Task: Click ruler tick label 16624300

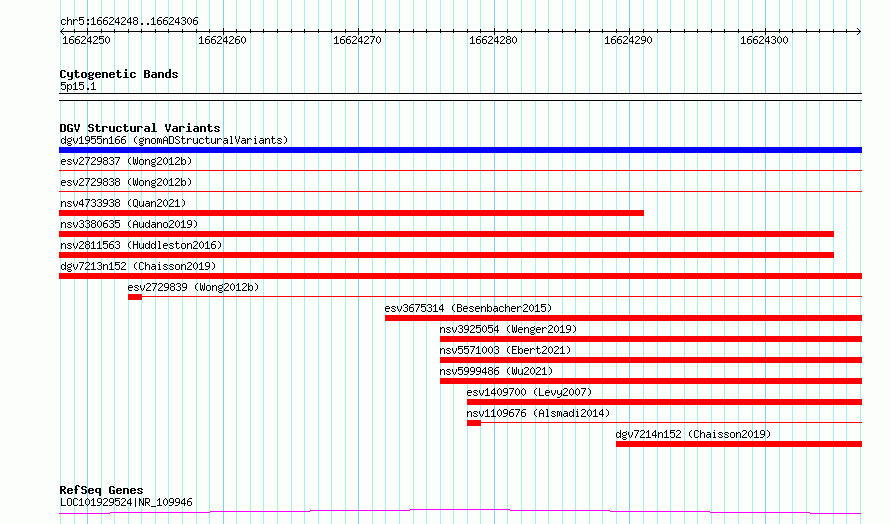Action: (764, 40)
